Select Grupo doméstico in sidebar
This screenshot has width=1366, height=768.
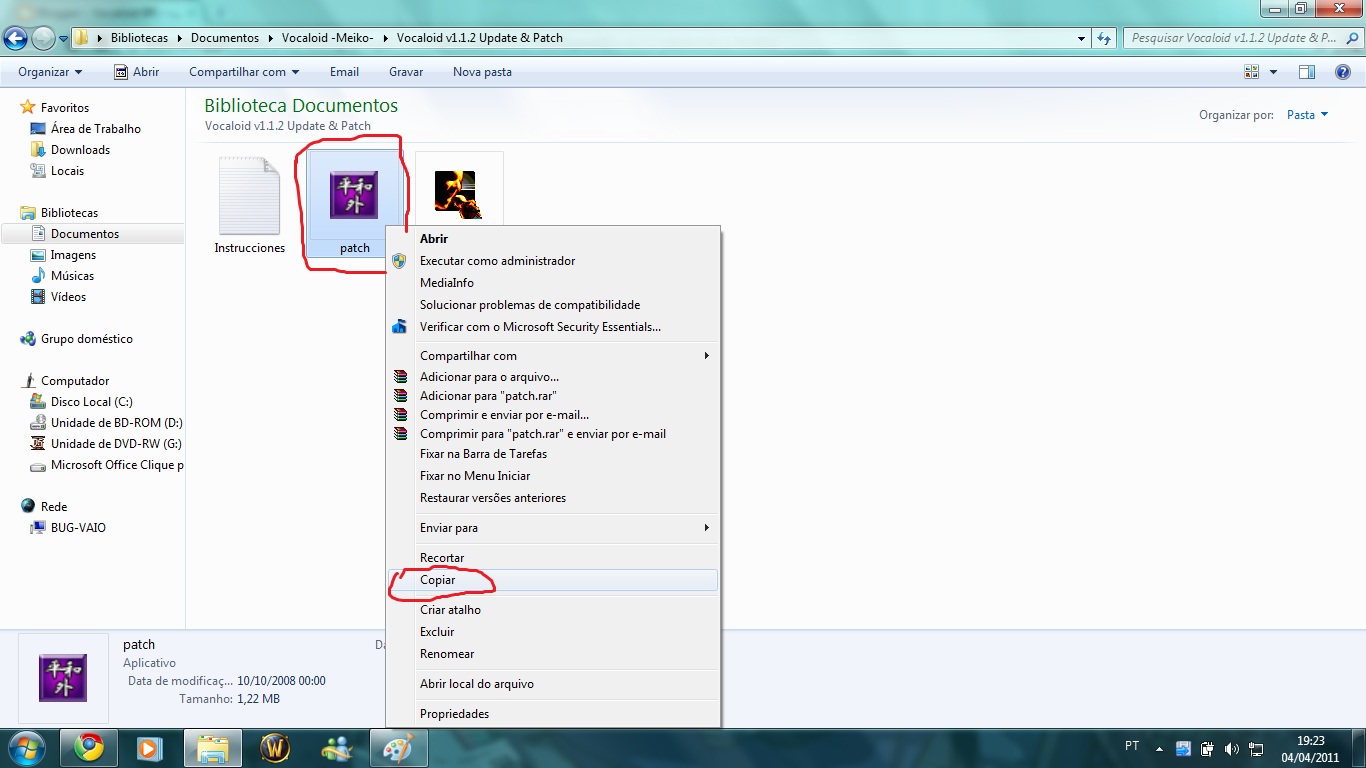pyautogui.click(x=86, y=339)
